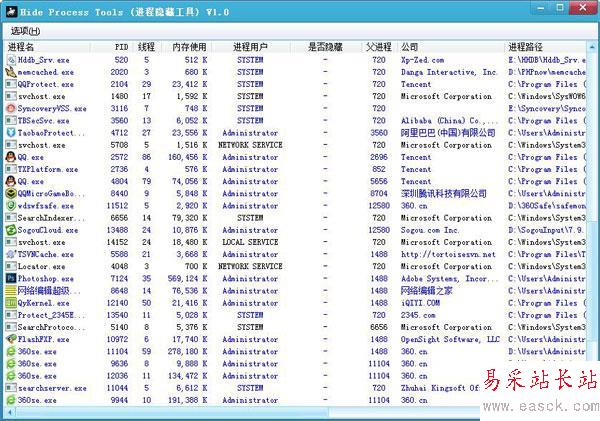Select the Photoshop.exe process name
The height and width of the screenshot is (421, 600).
(46, 279)
